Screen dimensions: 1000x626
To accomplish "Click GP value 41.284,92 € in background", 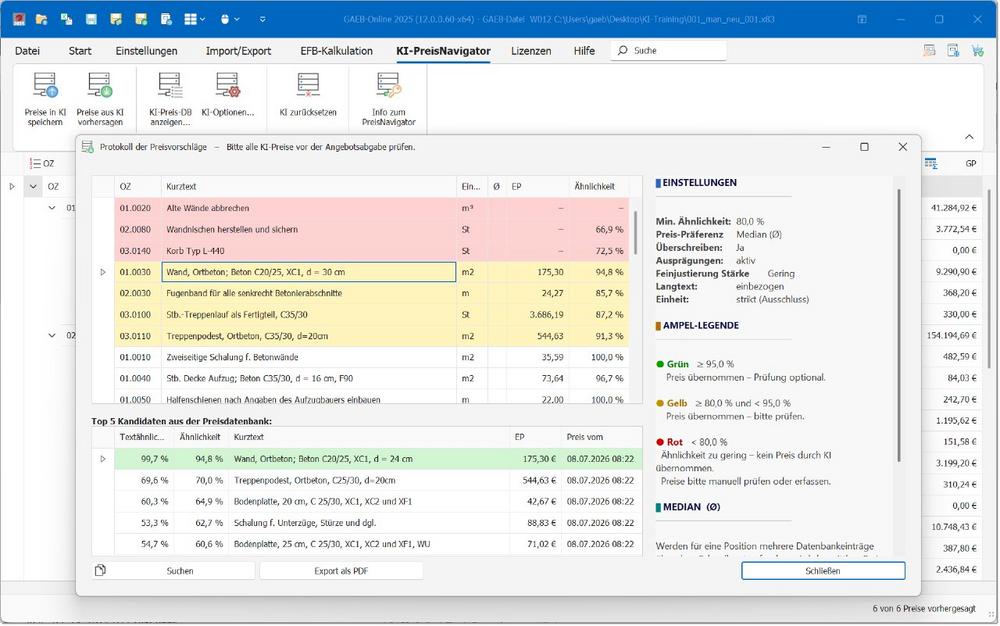I will tap(953, 208).
